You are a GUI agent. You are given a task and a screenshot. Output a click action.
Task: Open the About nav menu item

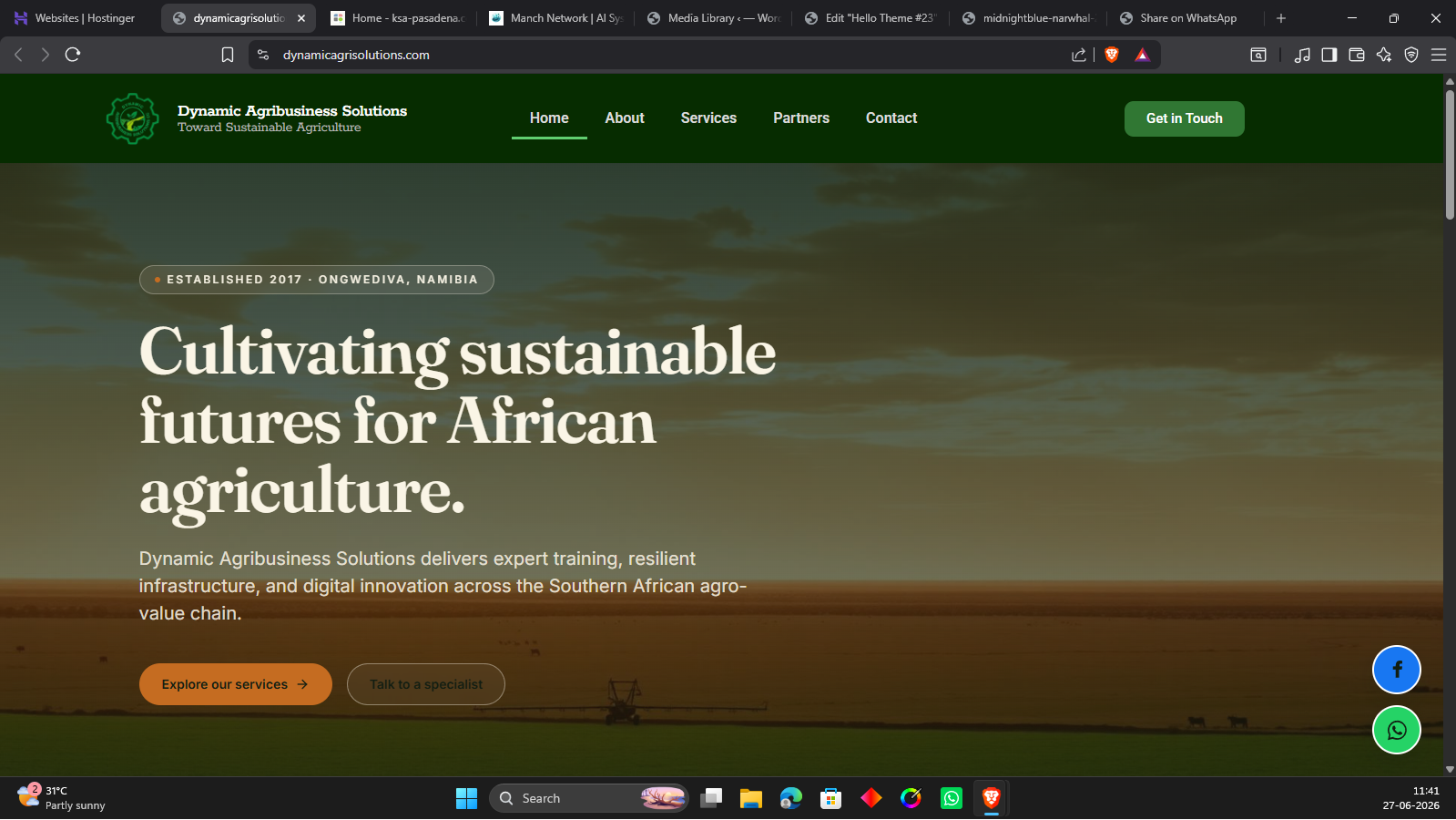pyautogui.click(x=625, y=118)
